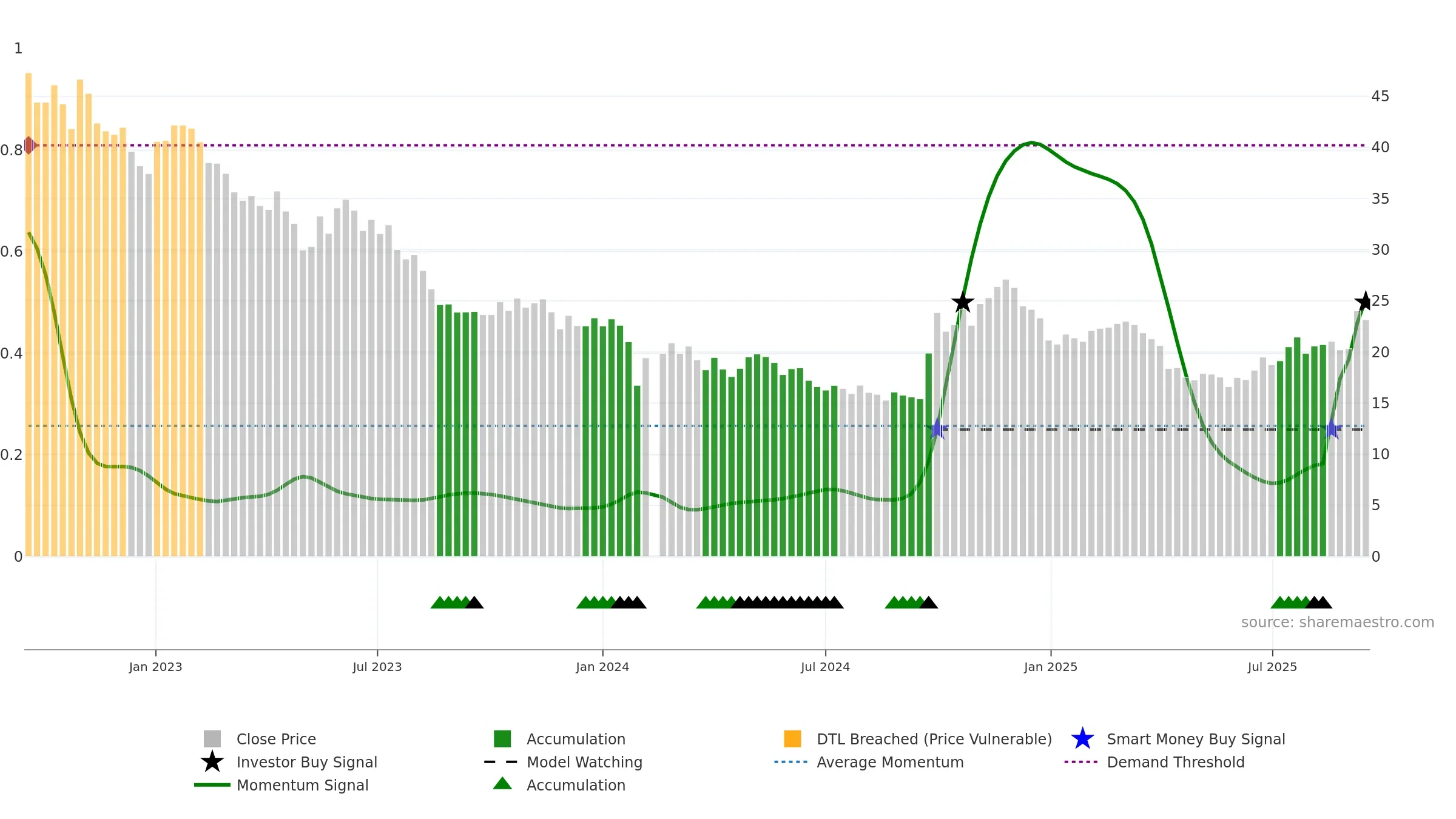The width and height of the screenshot is (1456, 819).
Task: Click the black star marker near October 2024
Action: (x=963, y=302)
